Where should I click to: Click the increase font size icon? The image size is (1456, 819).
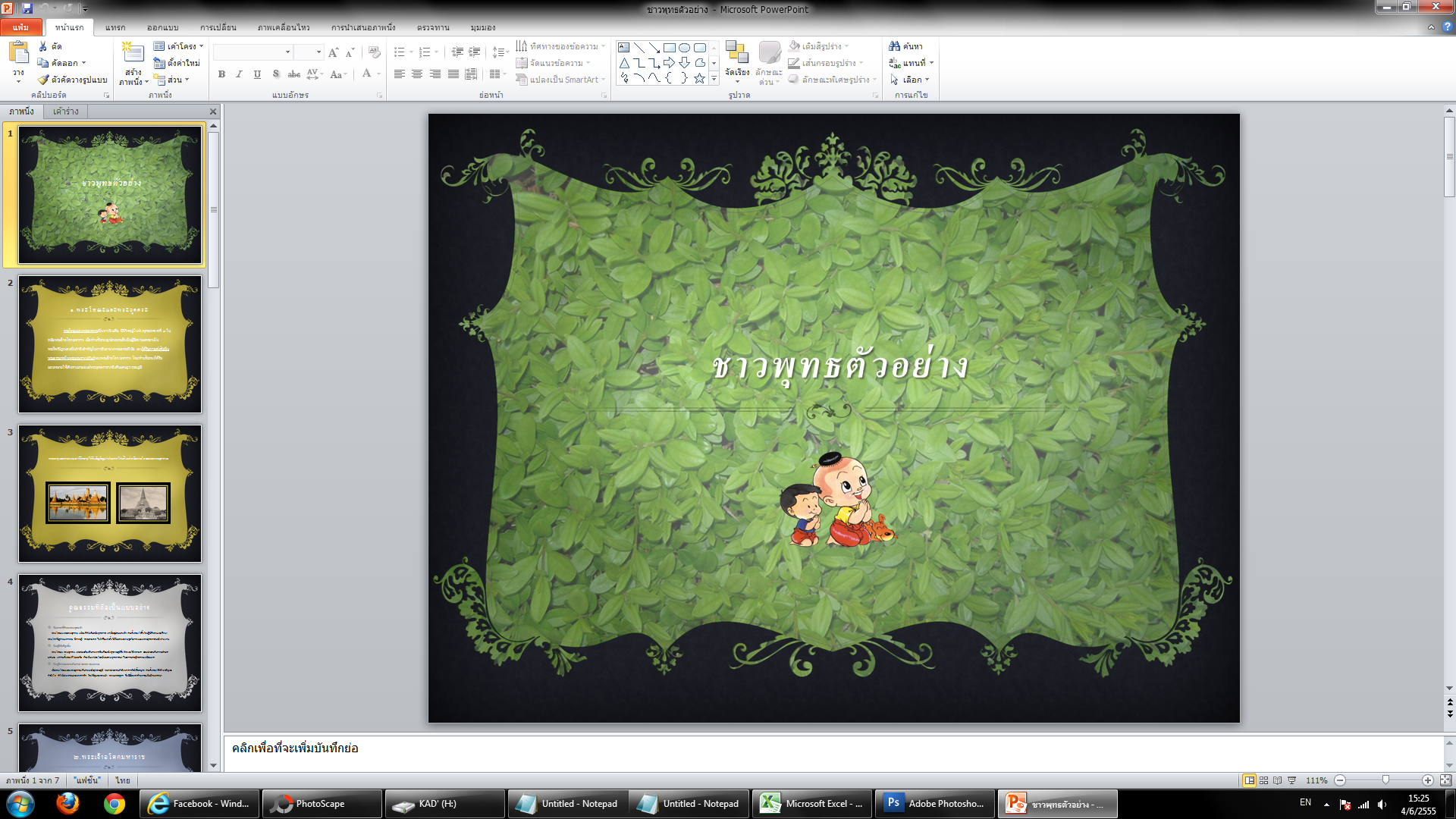(333, 52)
